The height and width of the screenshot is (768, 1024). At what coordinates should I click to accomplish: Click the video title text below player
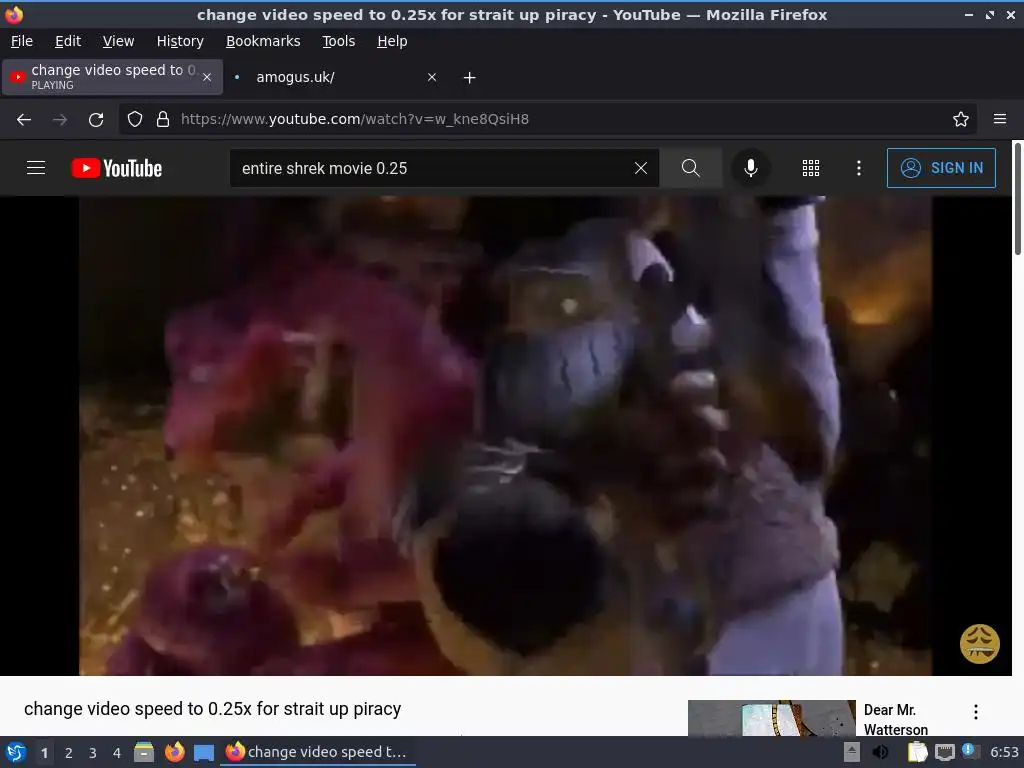(x=212, y=709)
